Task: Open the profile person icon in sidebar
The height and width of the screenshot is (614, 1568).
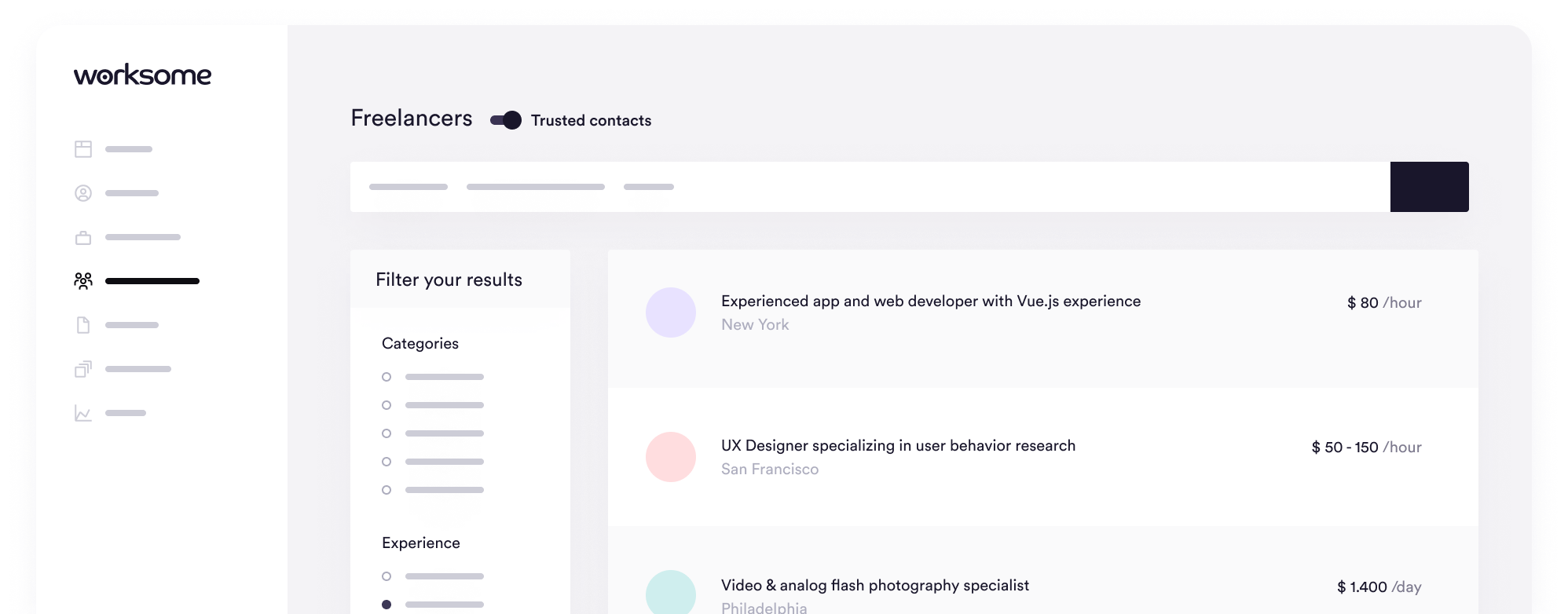Action: tap(83, 193)
